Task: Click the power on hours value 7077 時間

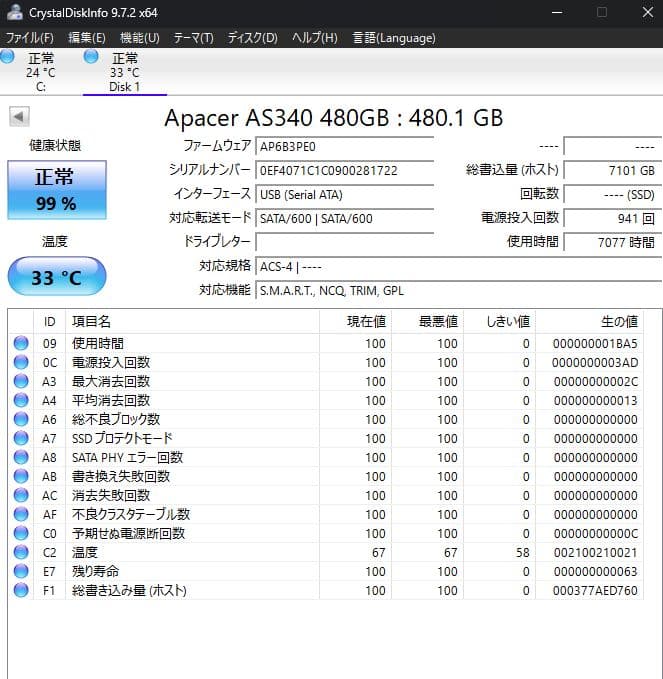Action: [613, 242]
